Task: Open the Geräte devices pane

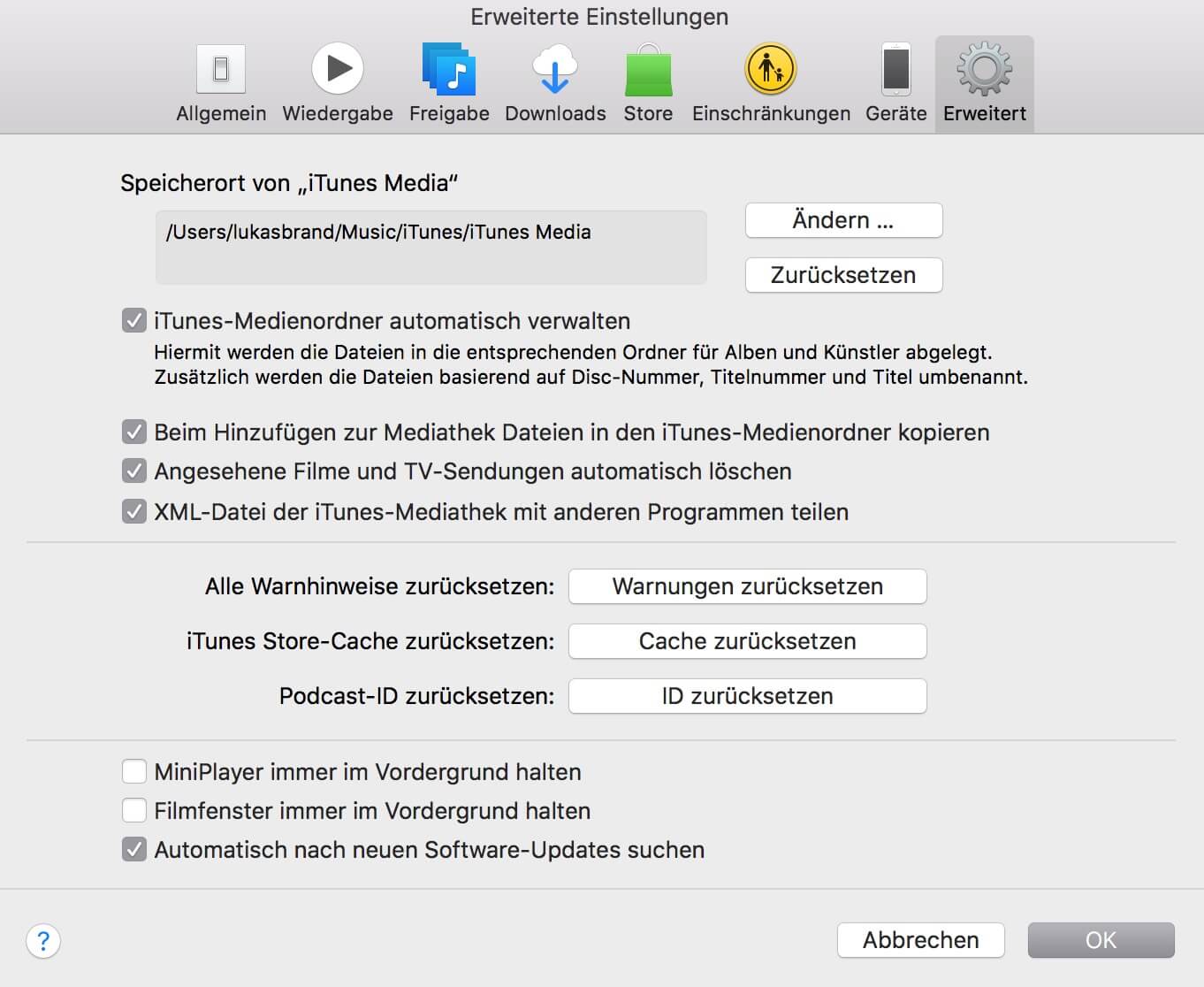Action: tap(896, 85)
